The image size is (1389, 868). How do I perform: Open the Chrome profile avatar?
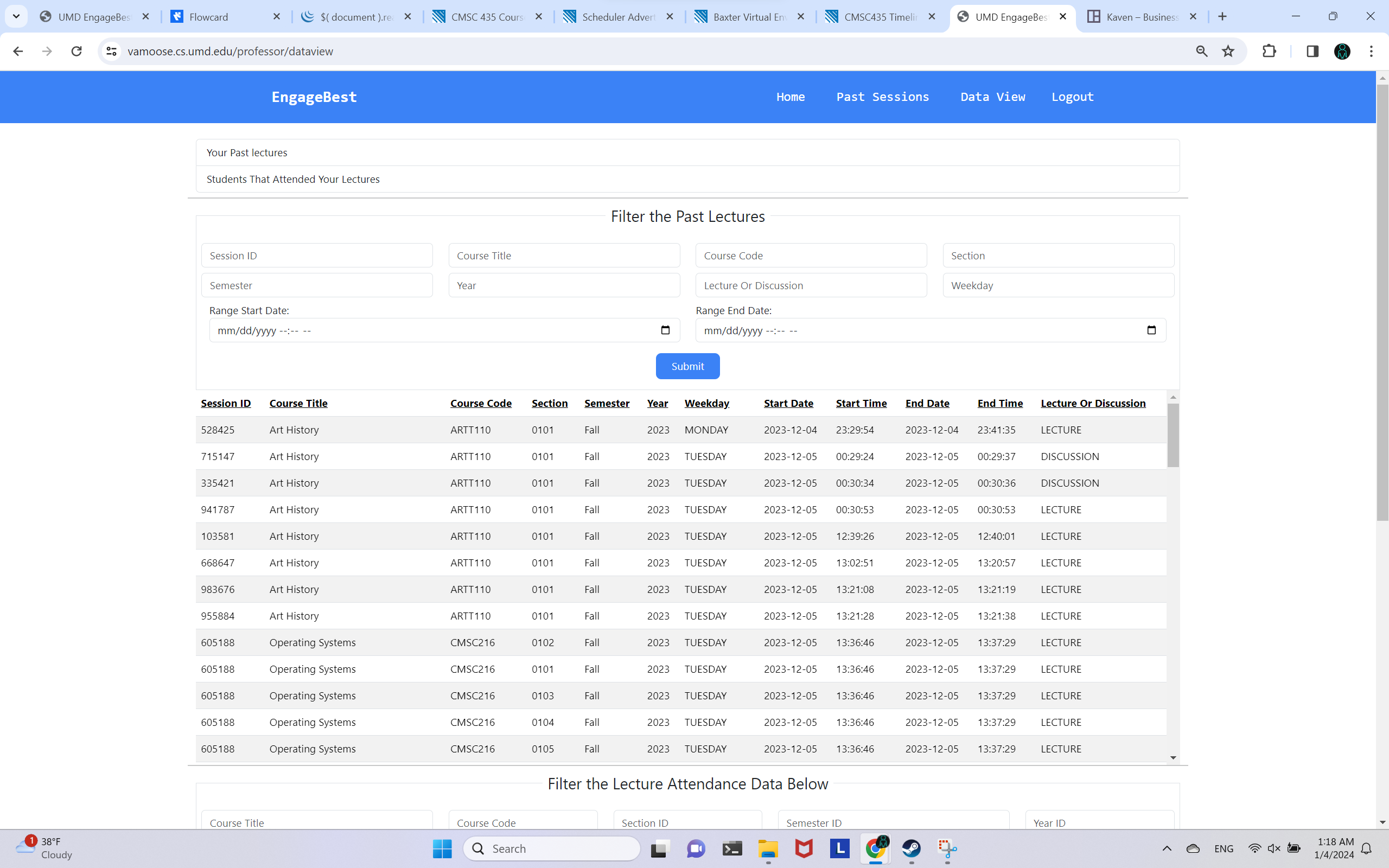coord(1342,51)
